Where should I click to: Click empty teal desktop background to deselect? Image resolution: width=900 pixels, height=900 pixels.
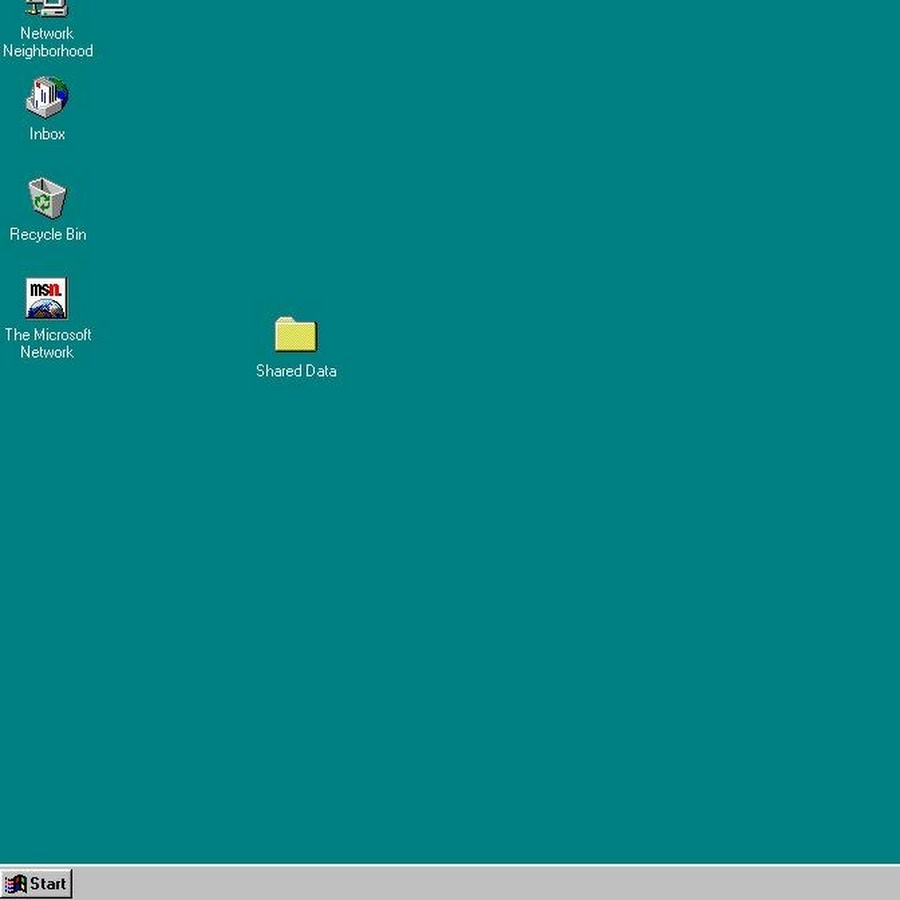click(x=600, y=500)
